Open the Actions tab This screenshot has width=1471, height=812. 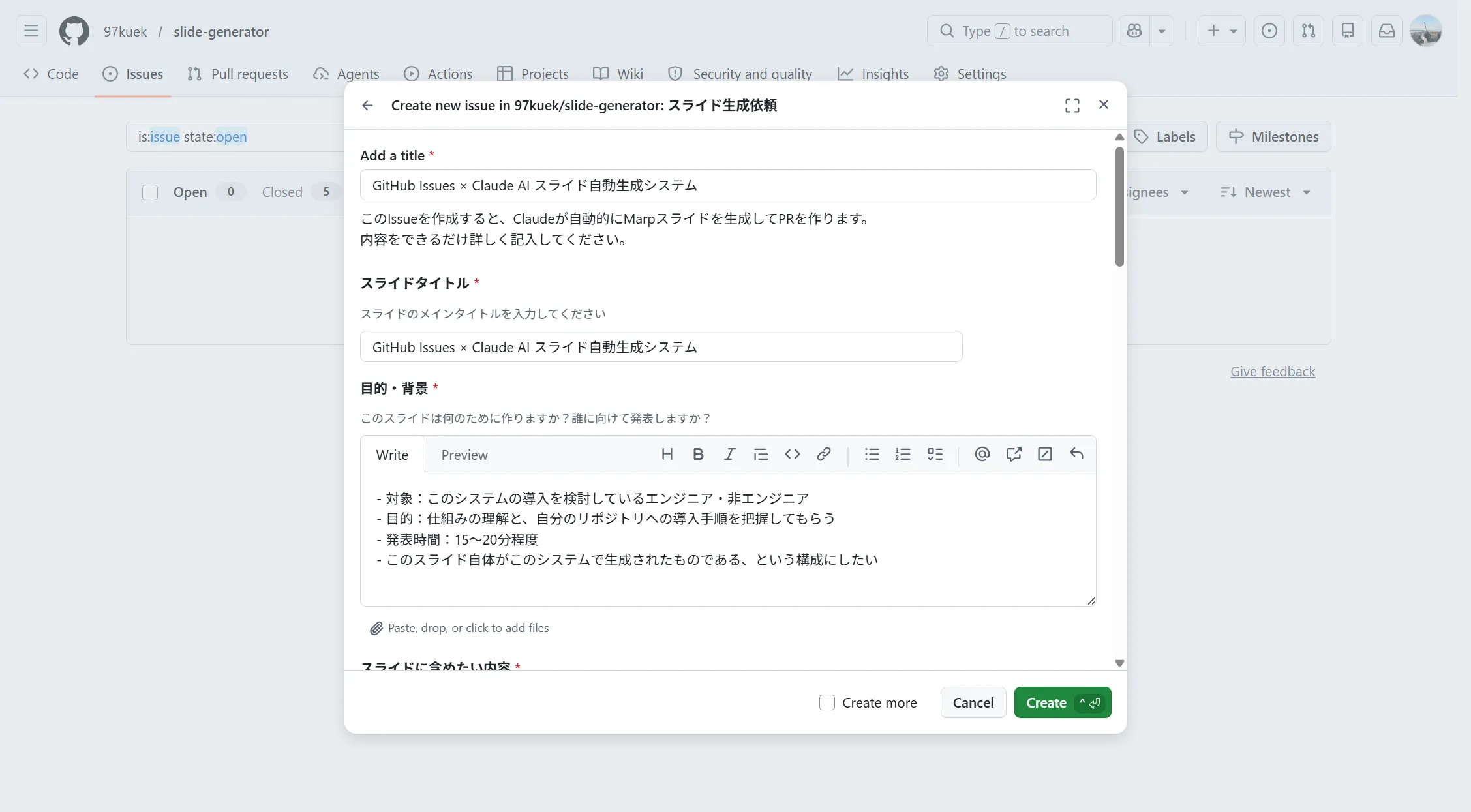click(438, 74)
